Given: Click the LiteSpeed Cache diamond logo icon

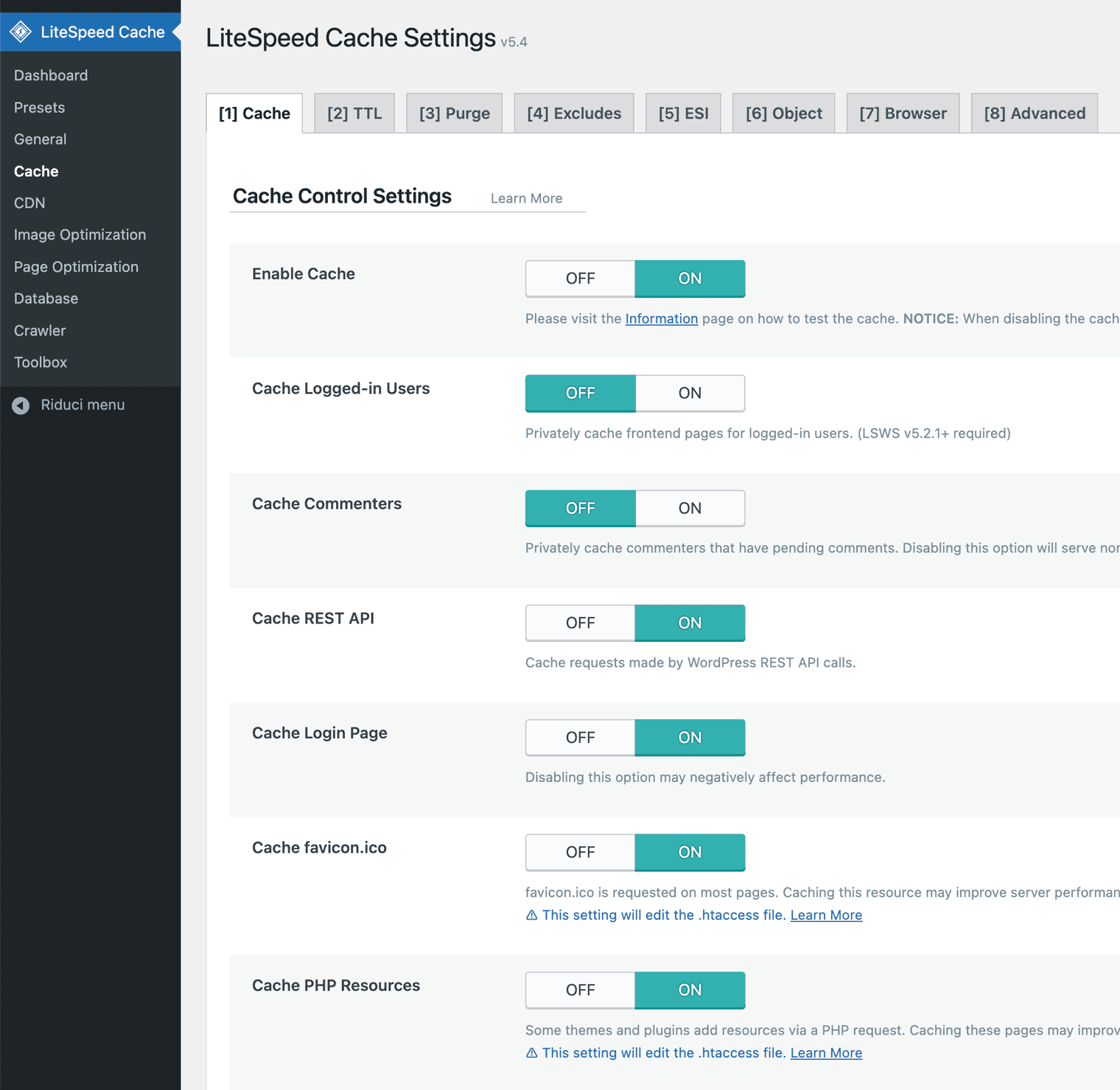Looking at the screenshot, I should tap(21, 32).
